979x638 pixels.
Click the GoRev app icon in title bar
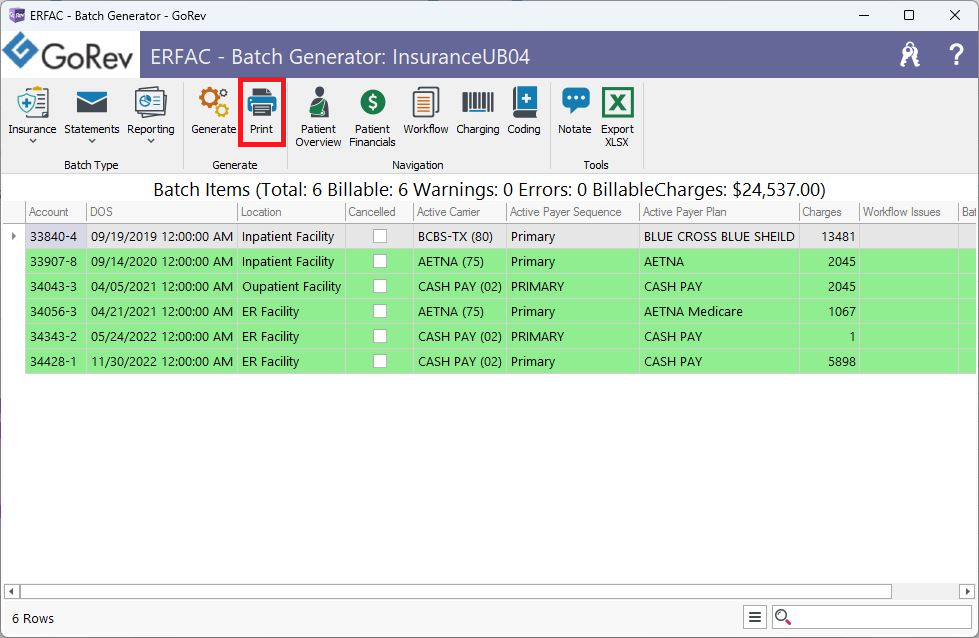16,15
